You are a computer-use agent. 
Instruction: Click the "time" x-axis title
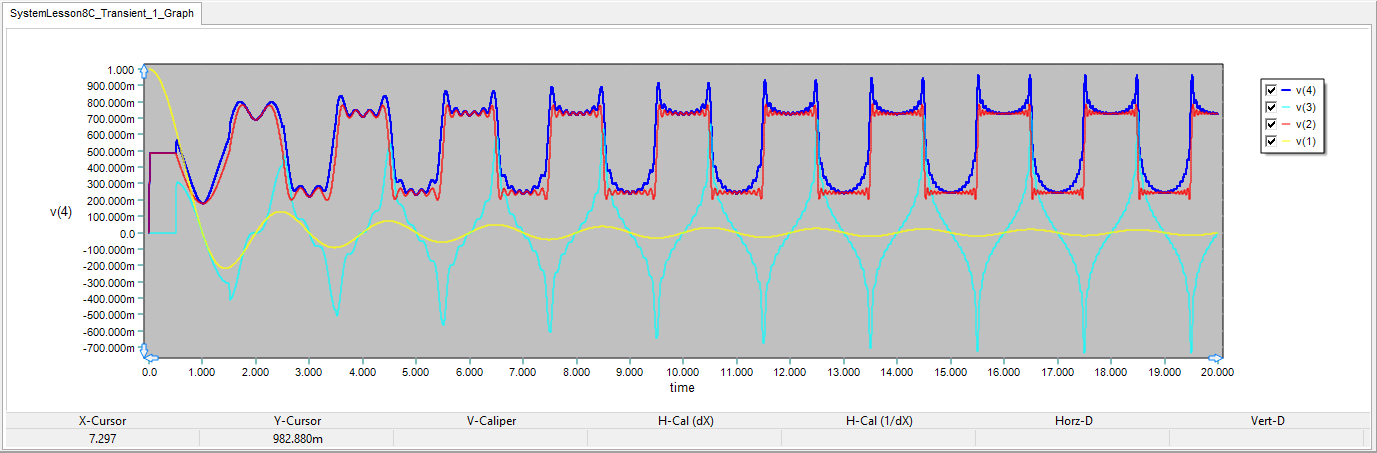click(682, 387)
